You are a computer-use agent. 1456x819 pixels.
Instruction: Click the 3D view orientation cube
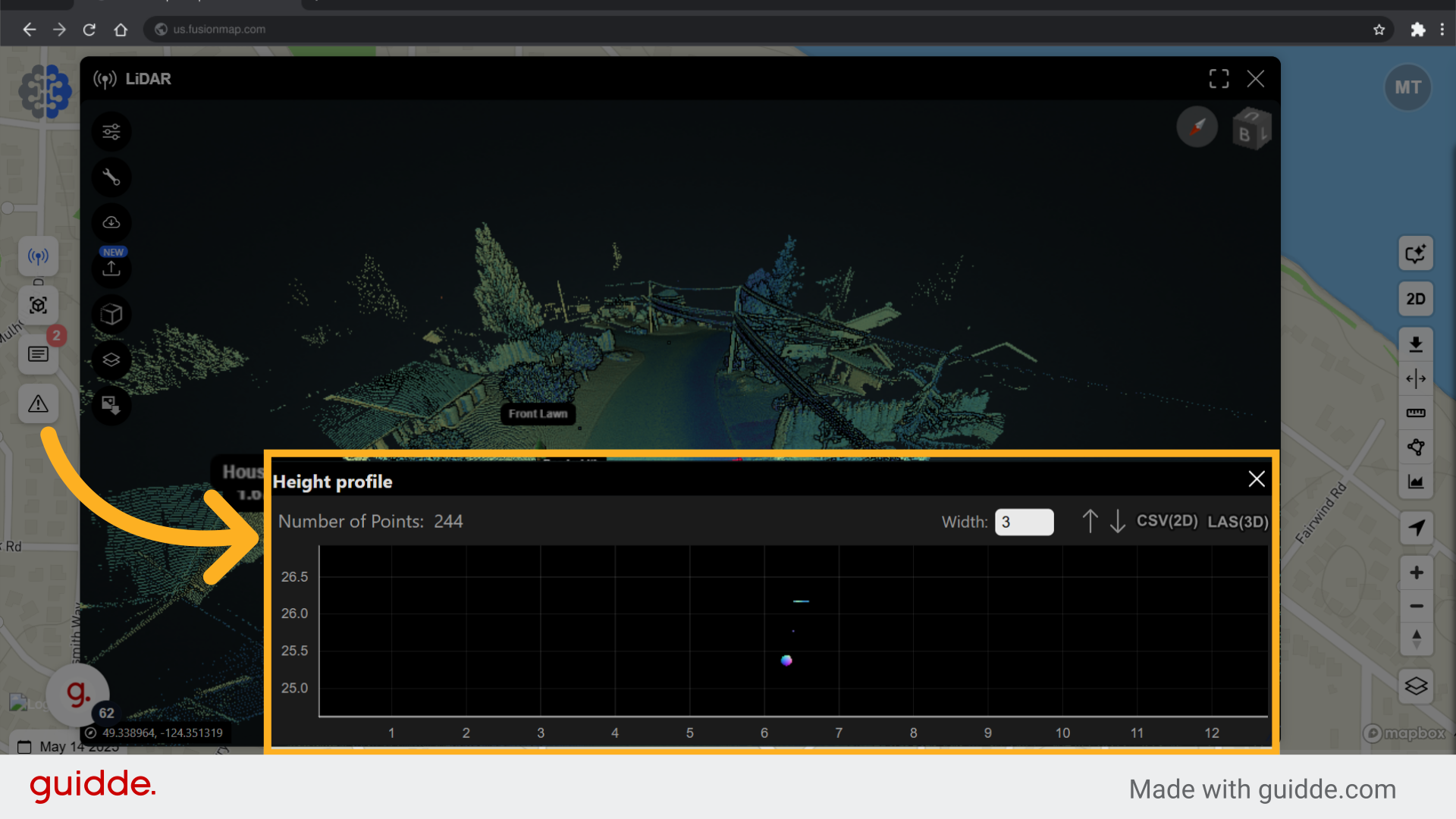click(1251, 129)
